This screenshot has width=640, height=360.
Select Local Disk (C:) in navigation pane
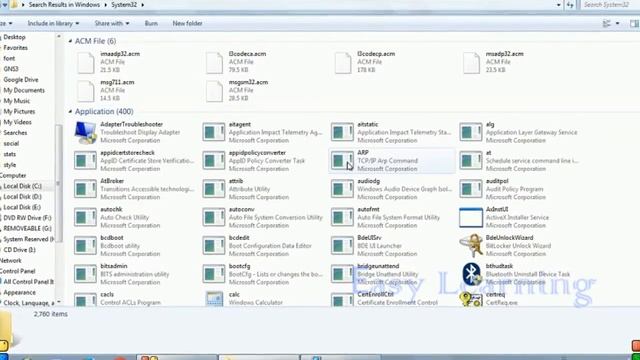pyautogui.click(x=22, y=186)
